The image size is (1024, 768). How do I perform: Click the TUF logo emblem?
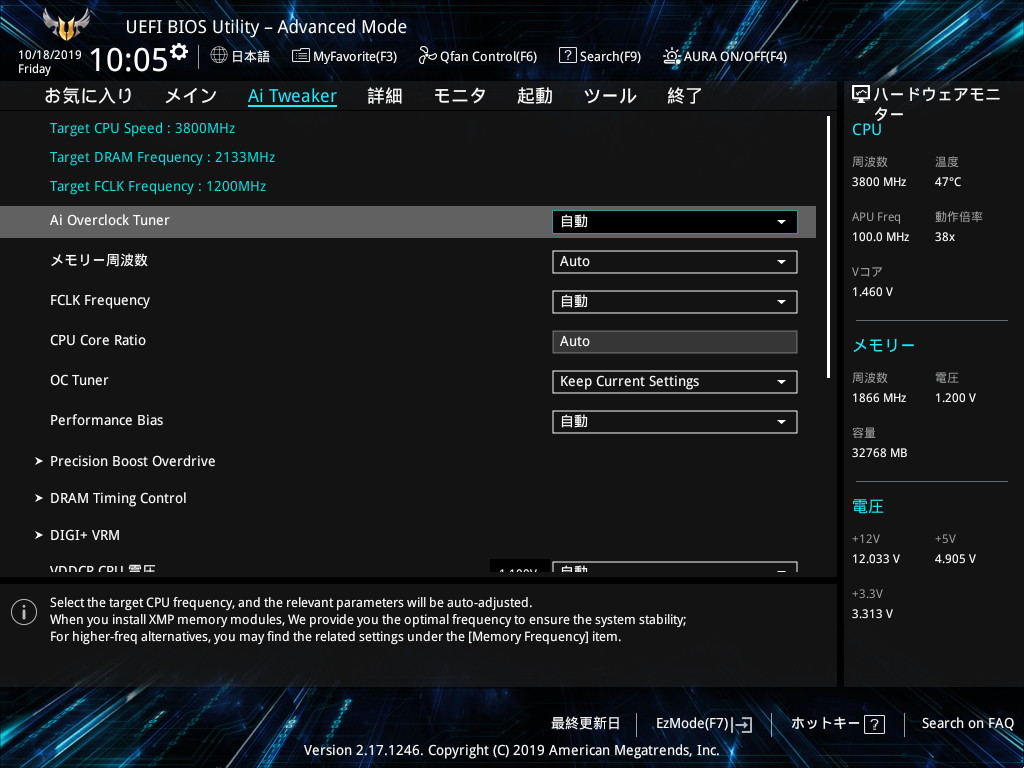click(66, 24)
